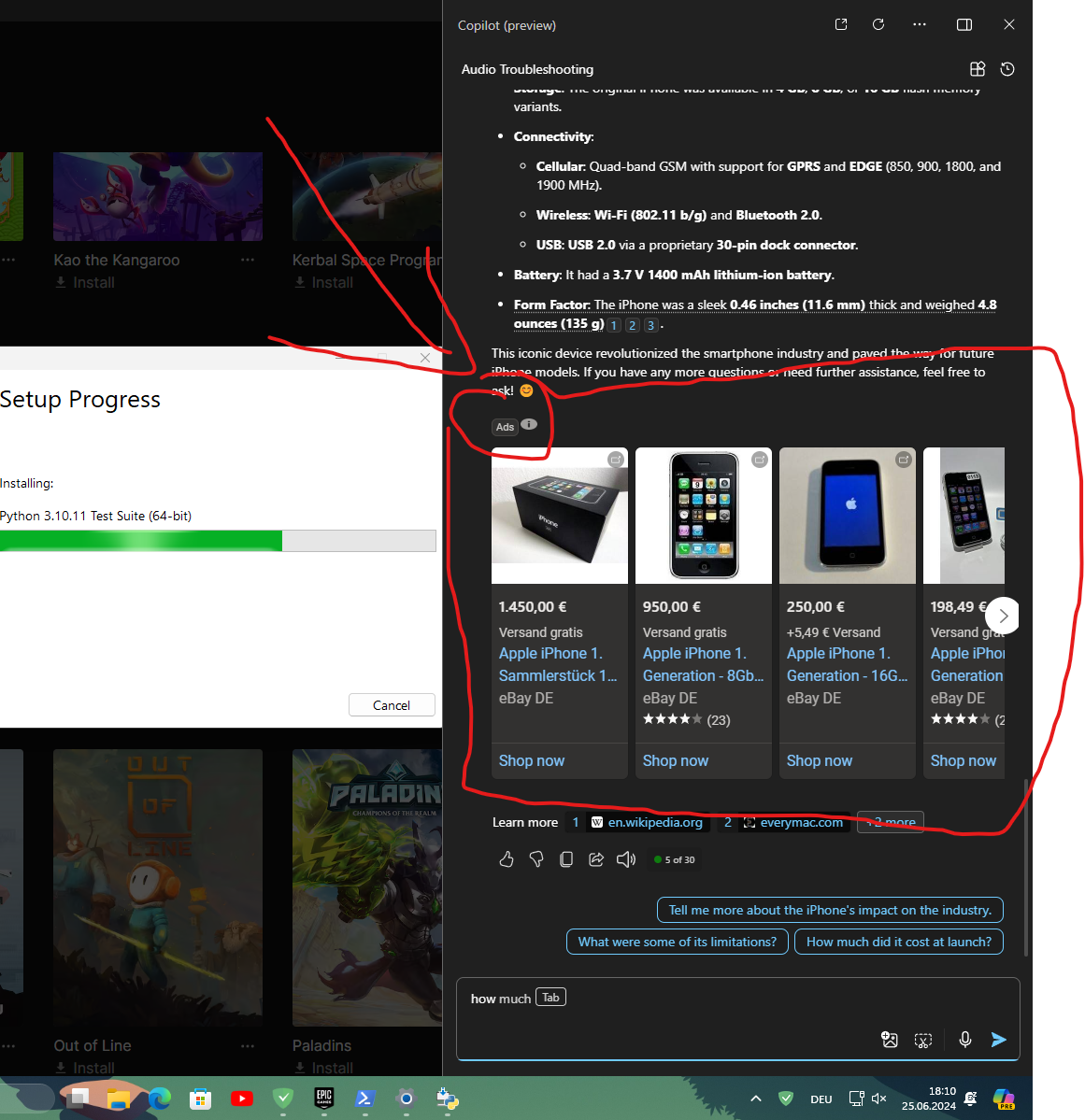This screenshot has height=1120, width=1085.
Task: Copy the Copilot response
Action: [566, 858]
